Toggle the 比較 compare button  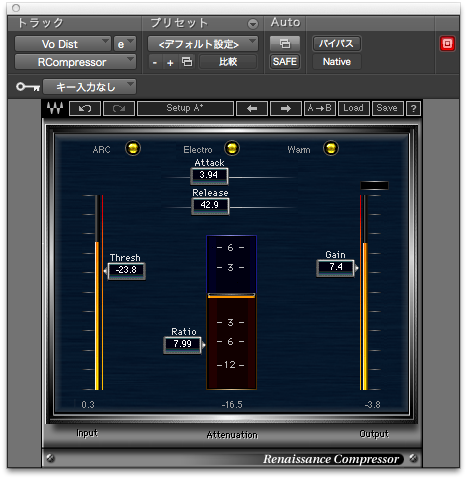click(x=228, y=62)
